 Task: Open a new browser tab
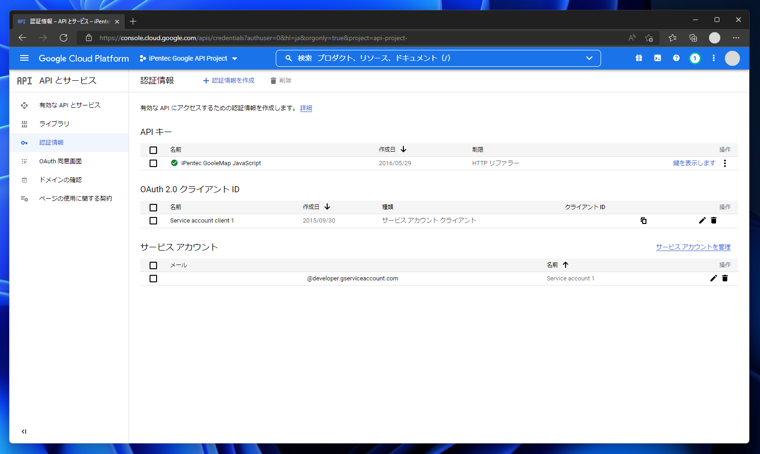tap(133, 21)
